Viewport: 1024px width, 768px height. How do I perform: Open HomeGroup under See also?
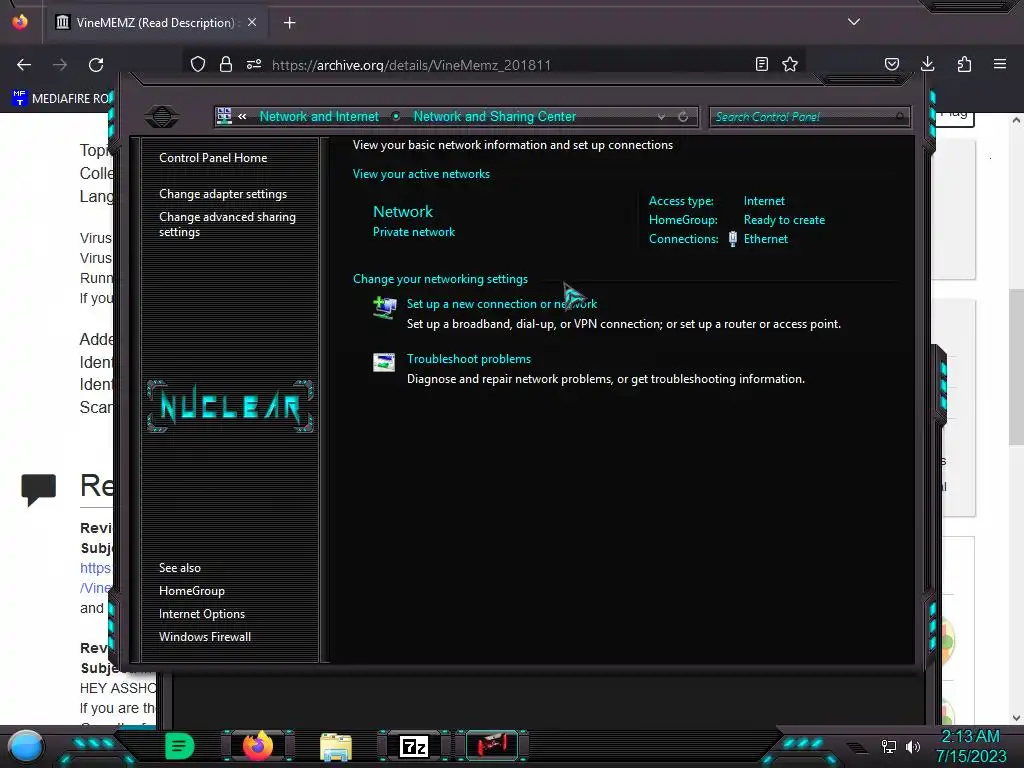coord(191,591)
